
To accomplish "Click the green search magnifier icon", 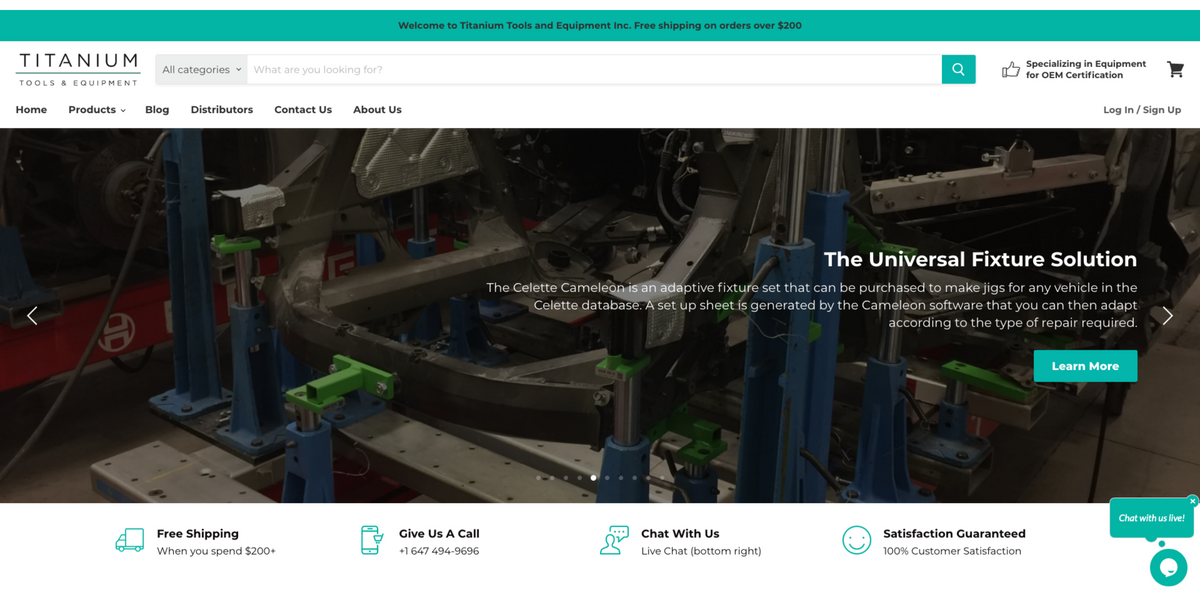I will [957, 69].
